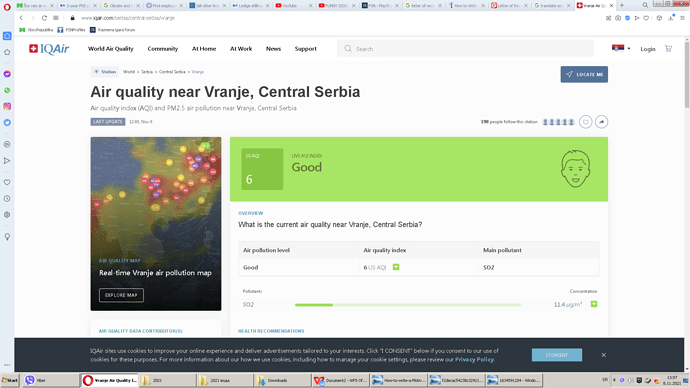This screenshot has width=690, height=388.
Task: Open the Privacy Policy link
Action: click(474, 359)
